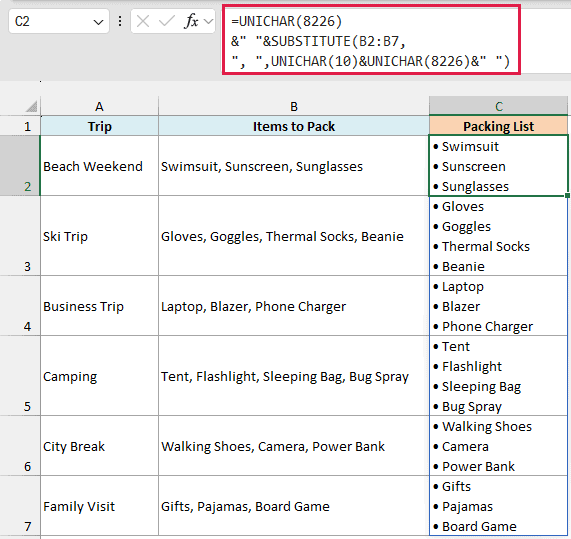Select cell with Tent, Flashlight, Sleeping Bag, Bug Spray
This screenshot has height=539, width=571.
pyautogui.click(x=294, y=375)
